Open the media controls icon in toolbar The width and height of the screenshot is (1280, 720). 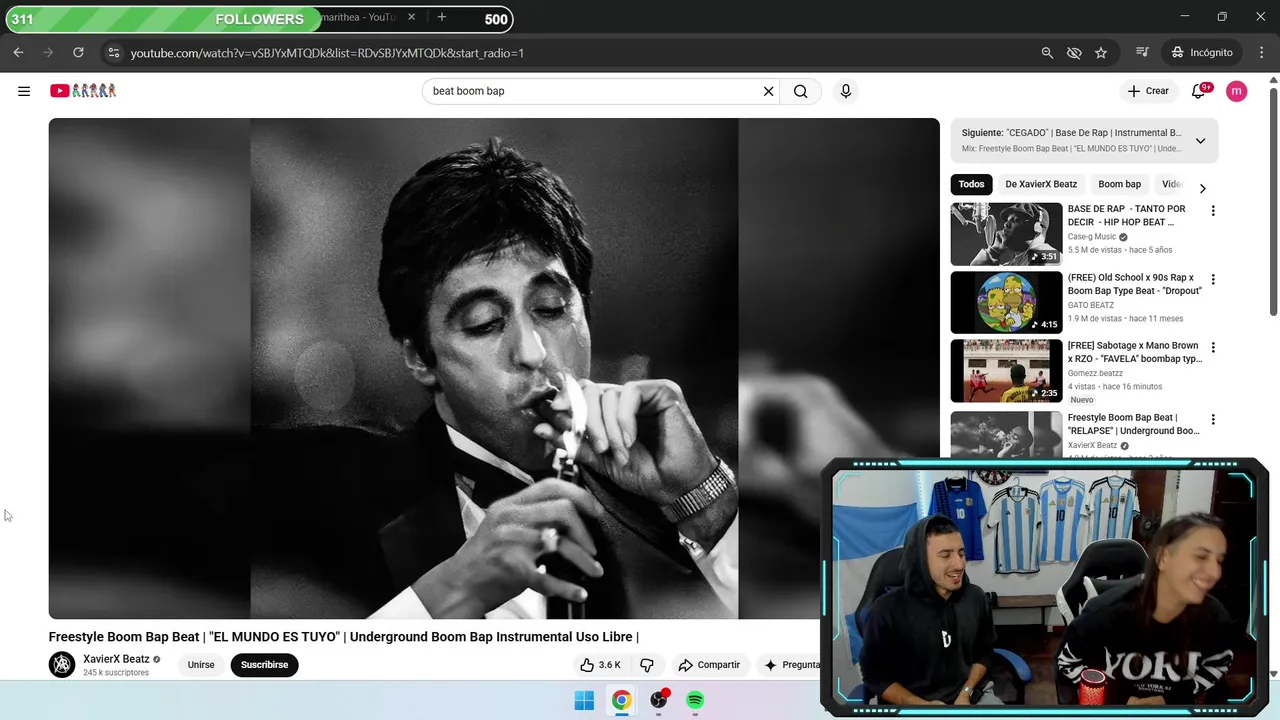click(x=1142, y=52)
